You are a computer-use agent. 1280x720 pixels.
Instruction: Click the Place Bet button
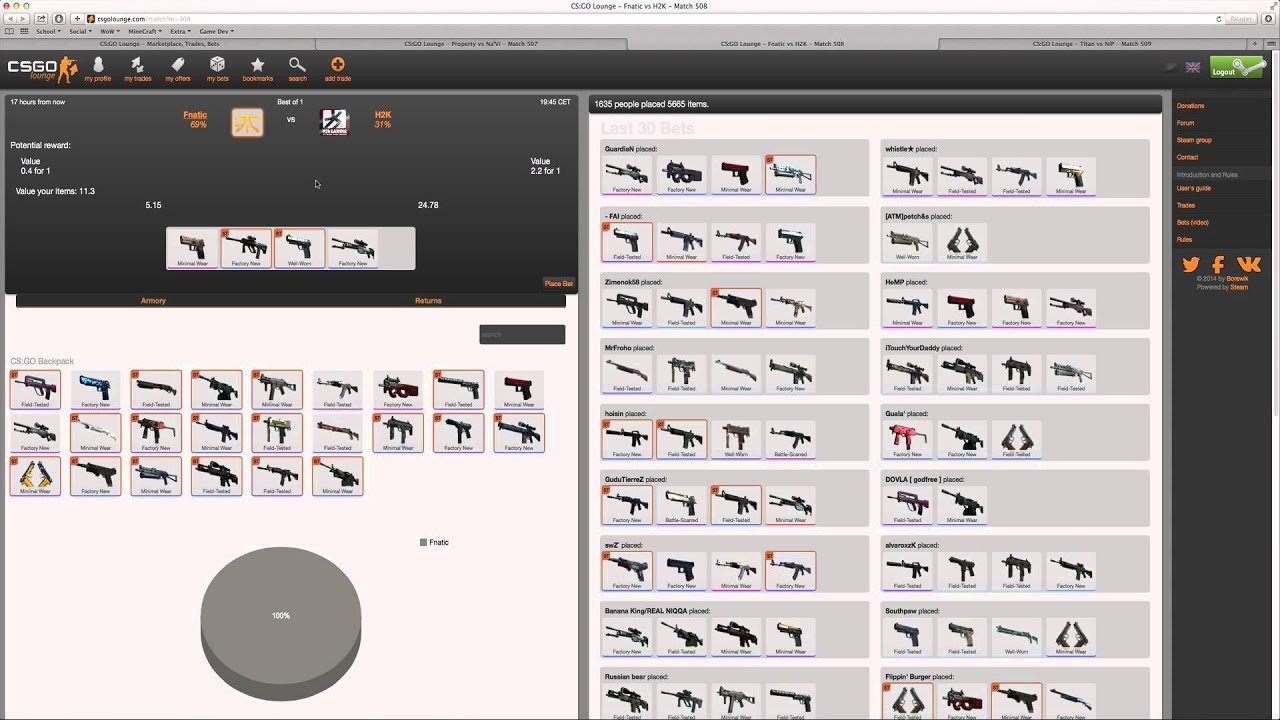559,283
